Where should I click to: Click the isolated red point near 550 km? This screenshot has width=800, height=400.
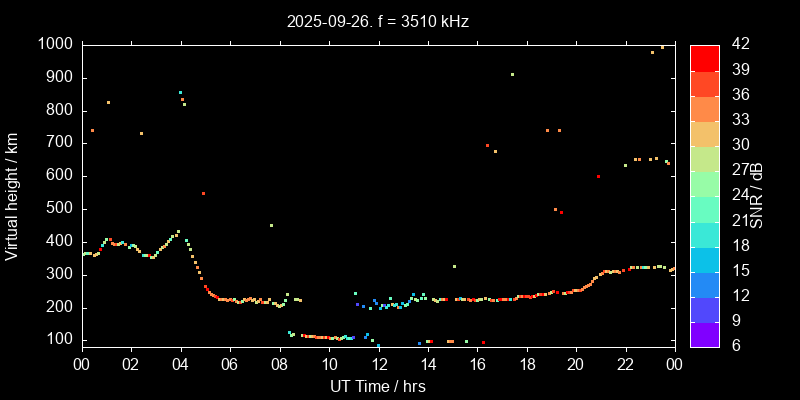click(x=203, y=193)
